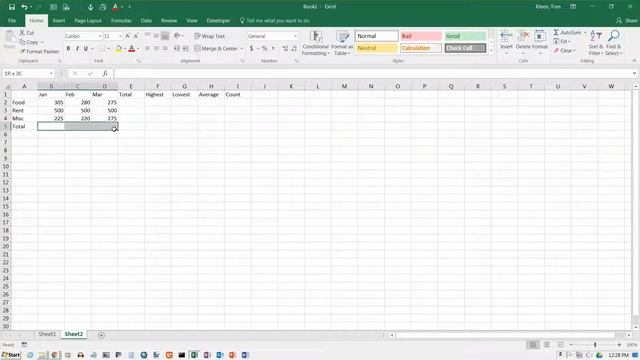Click the Increase Decimal icon
This screenshot has width=640, height=360.
click(285, 49)
